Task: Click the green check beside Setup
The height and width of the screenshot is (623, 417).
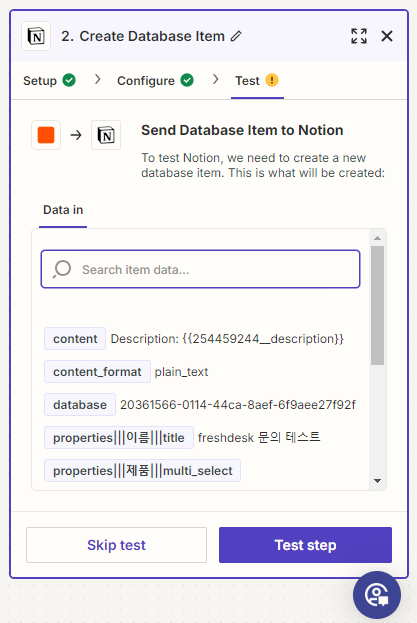Action: point(69,80)
